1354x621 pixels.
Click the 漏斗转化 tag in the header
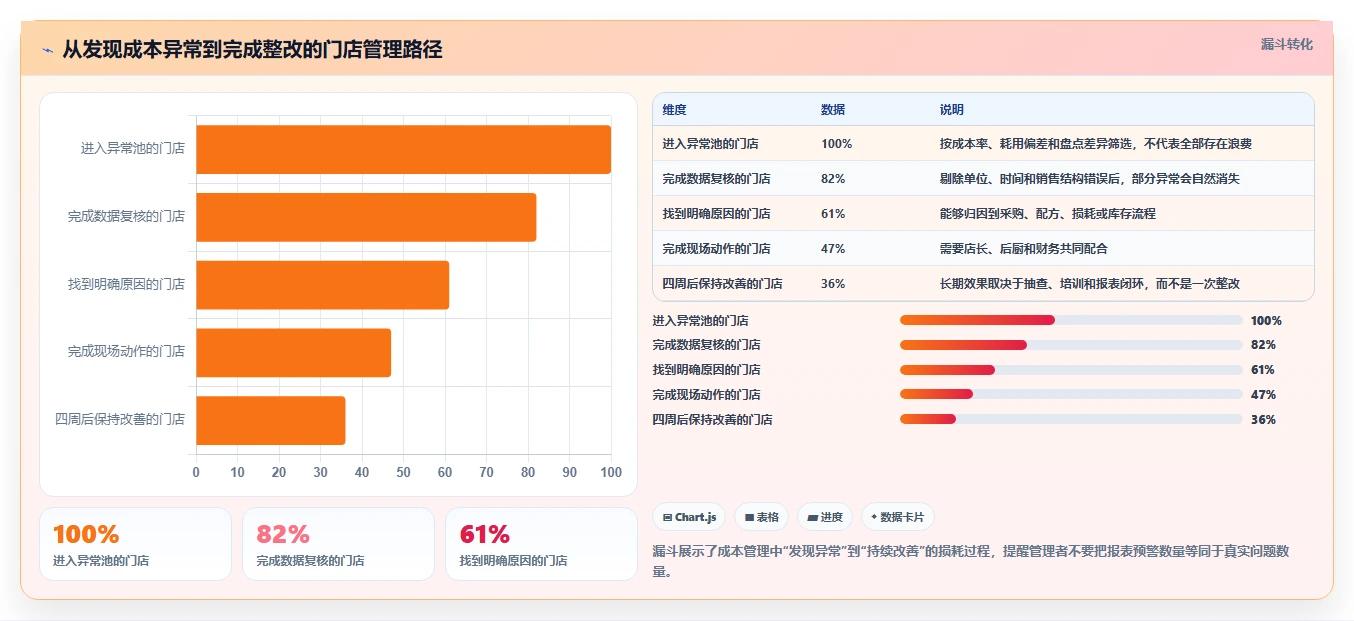tap(1286, 45)
